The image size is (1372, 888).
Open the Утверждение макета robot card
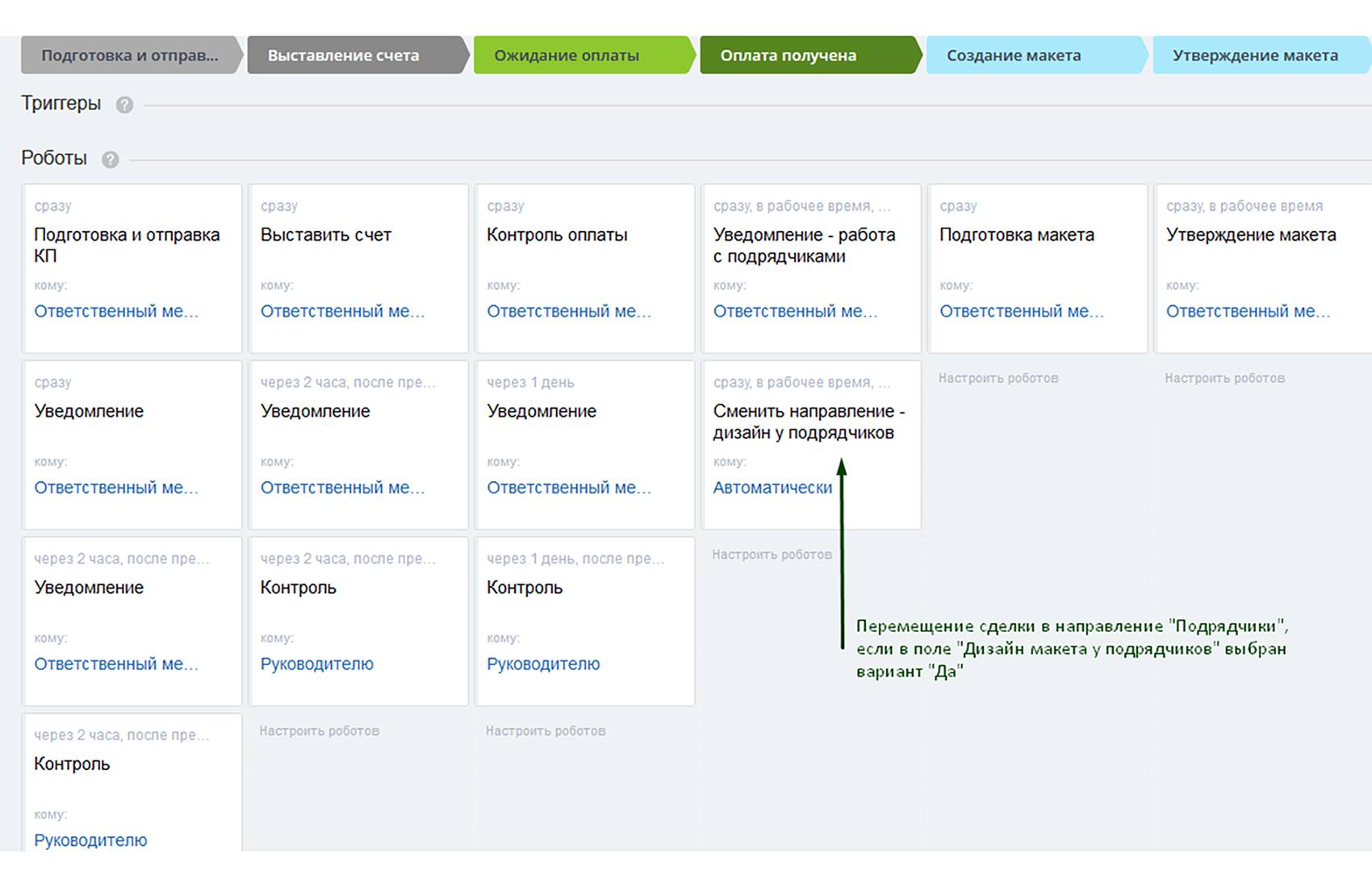(1251, 235)
